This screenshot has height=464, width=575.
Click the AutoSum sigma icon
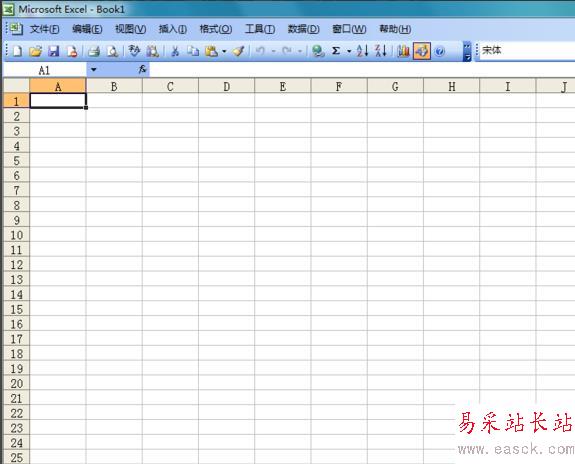point(336,51)
